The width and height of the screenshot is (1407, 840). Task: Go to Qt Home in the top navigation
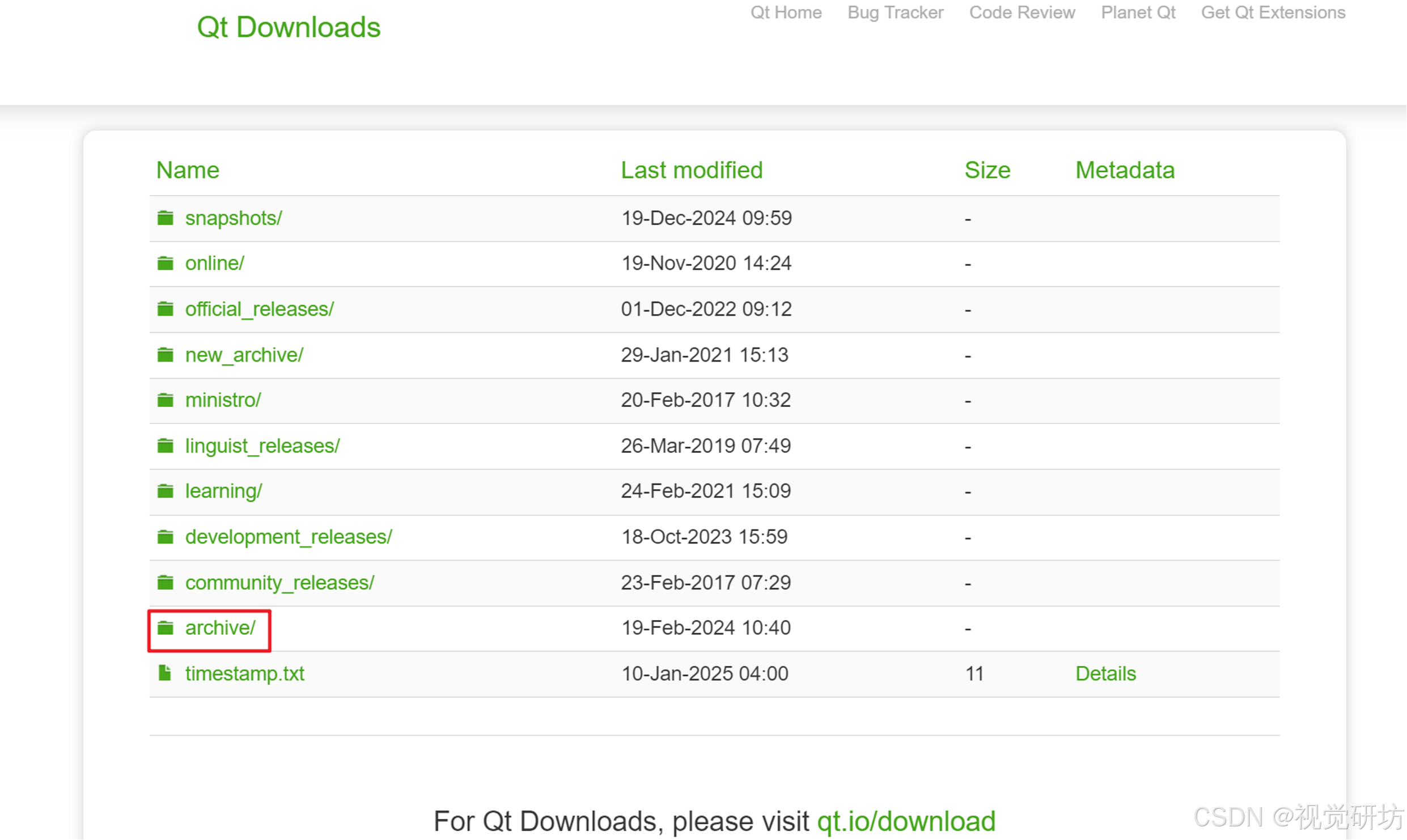point(786,12)
